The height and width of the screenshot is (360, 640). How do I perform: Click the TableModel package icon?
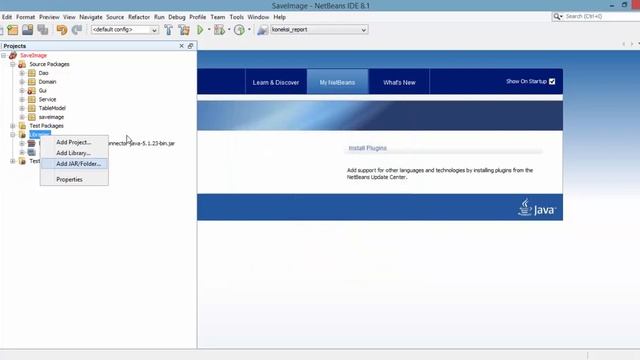(31, 108)
